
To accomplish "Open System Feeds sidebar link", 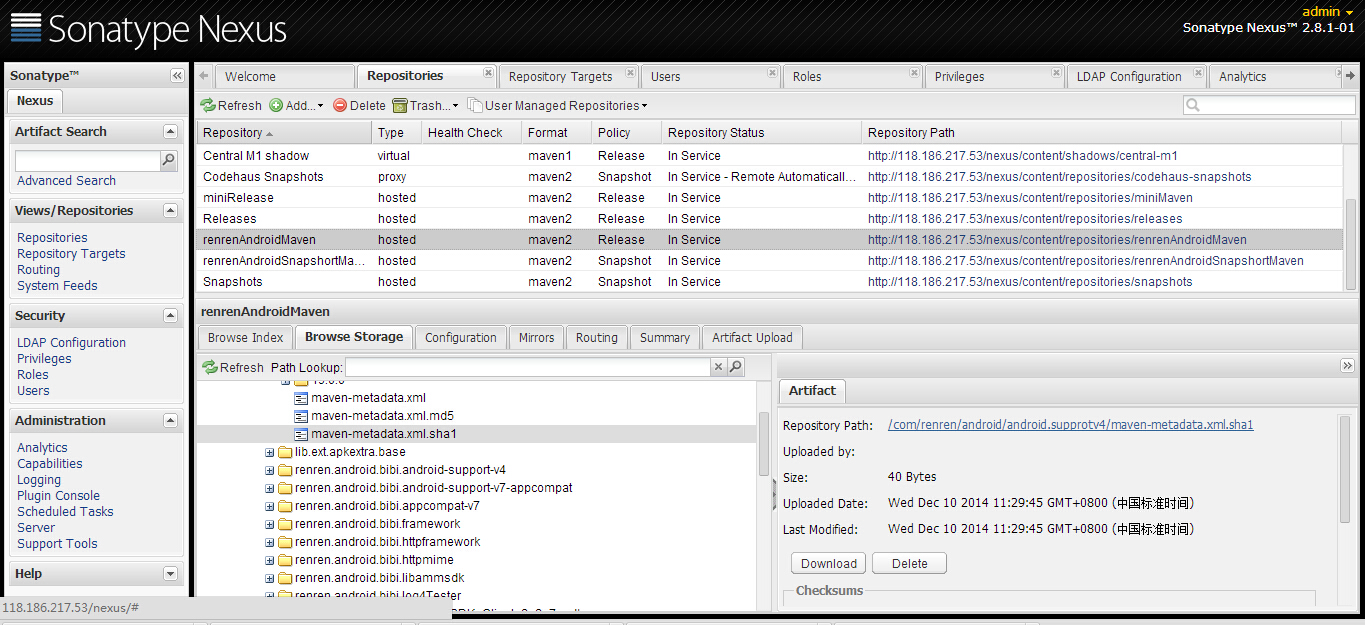I will pyautogui.click(x=57, y=286).
